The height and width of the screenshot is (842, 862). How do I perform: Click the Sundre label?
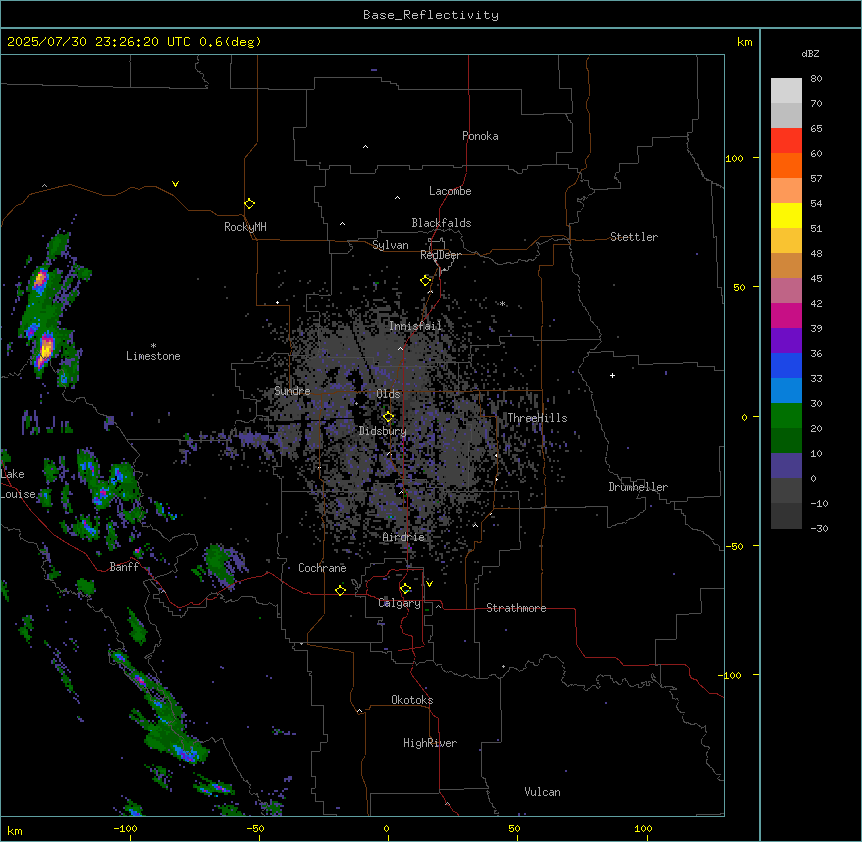[292, 391]
